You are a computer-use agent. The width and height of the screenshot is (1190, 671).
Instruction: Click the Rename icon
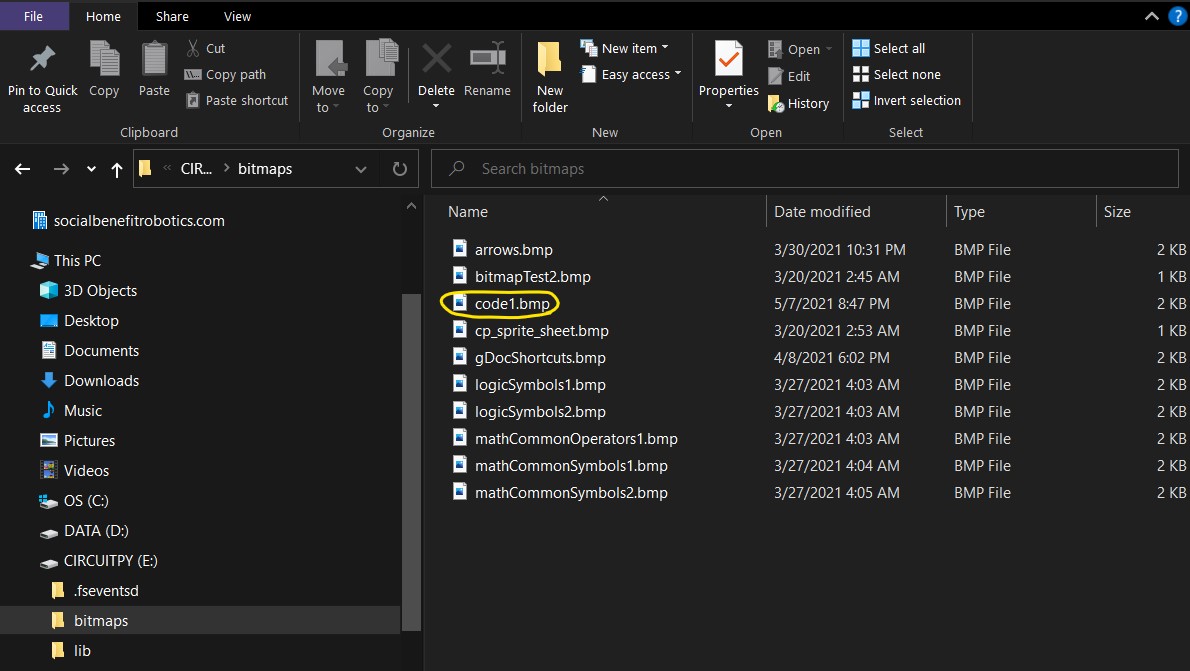point(488,58)
